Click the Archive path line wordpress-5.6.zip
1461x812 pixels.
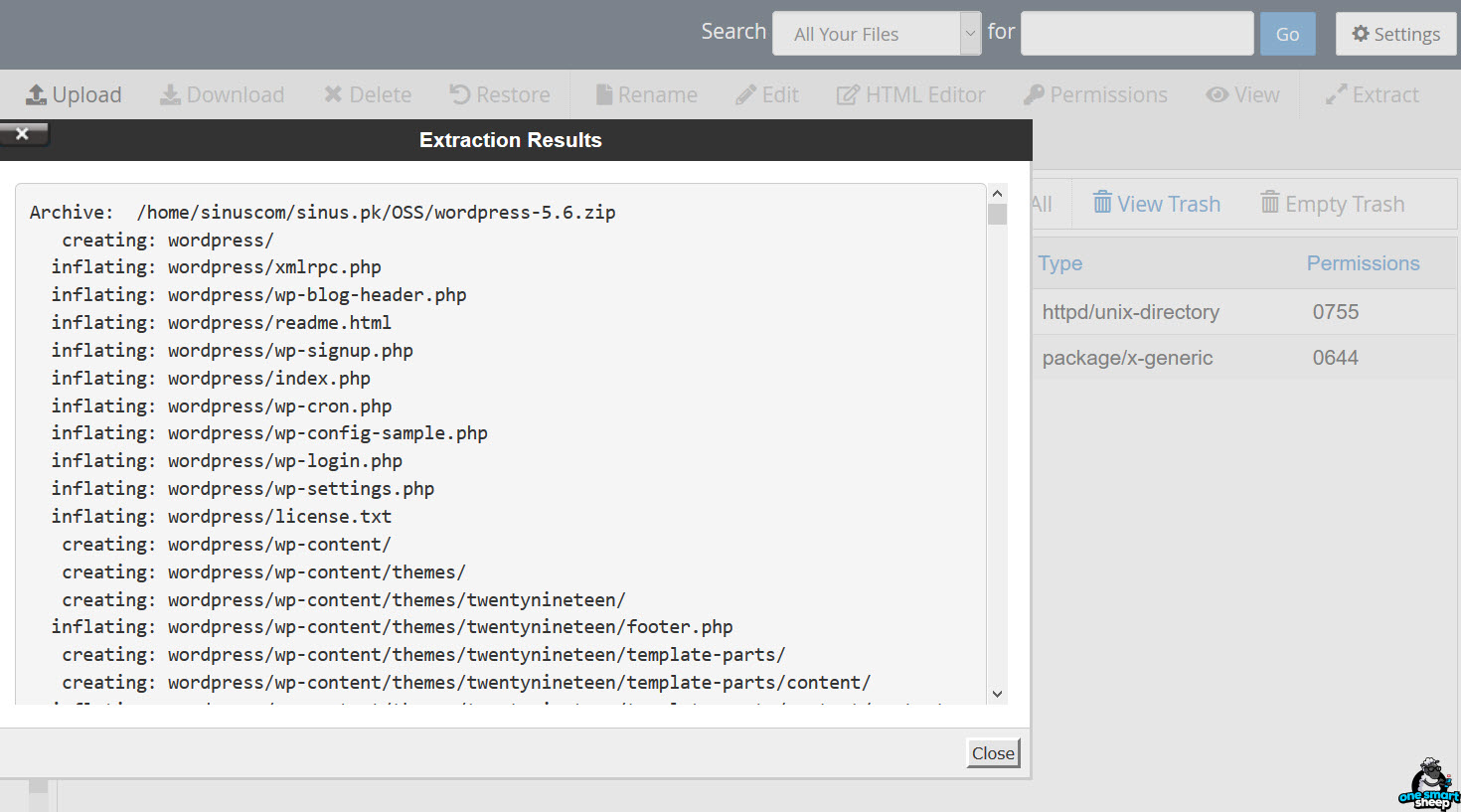[322, 212]
